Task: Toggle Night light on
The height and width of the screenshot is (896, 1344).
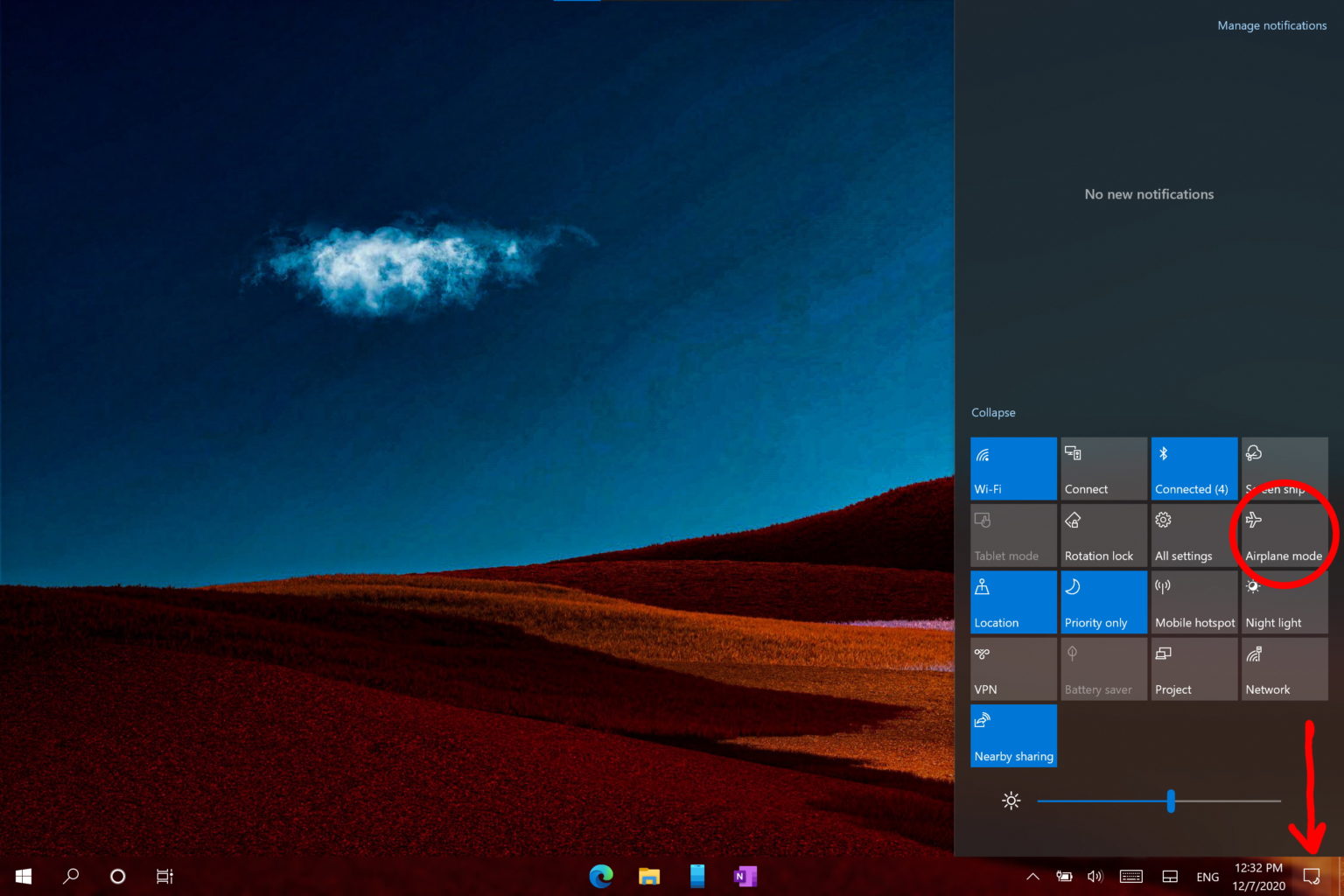Action: tap(1284, 602)
